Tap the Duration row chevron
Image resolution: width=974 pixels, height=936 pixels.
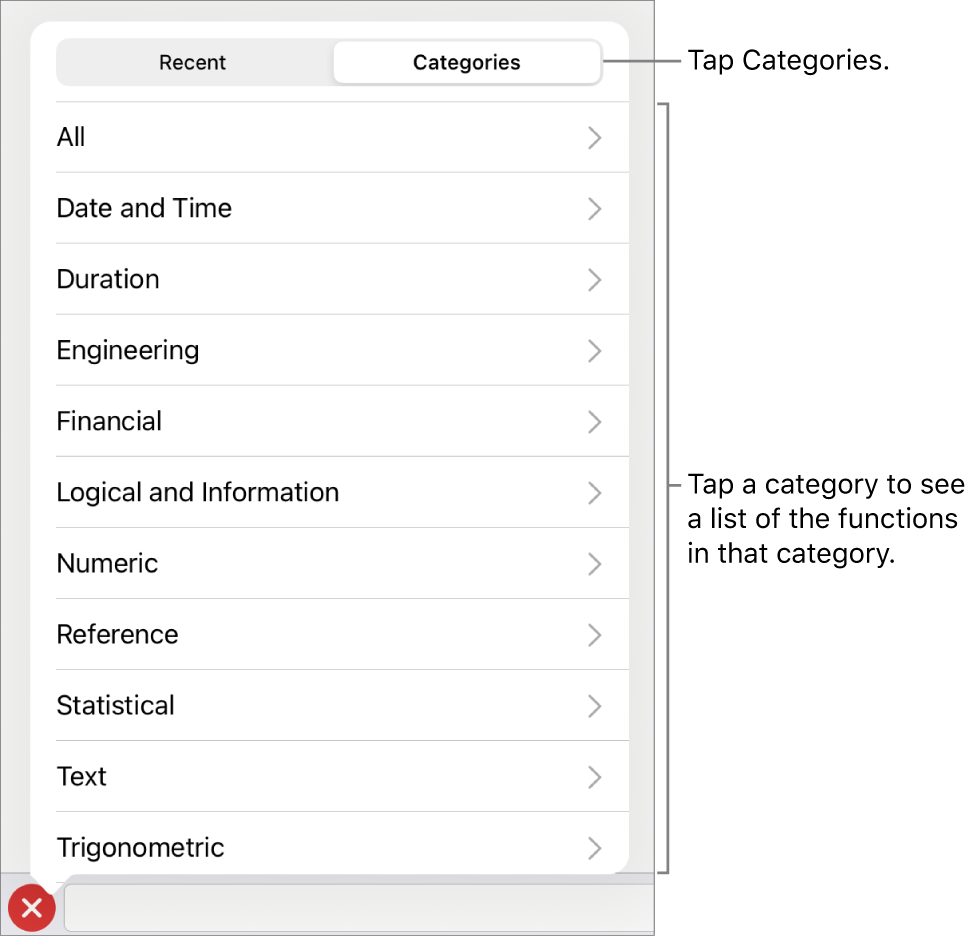595,280
